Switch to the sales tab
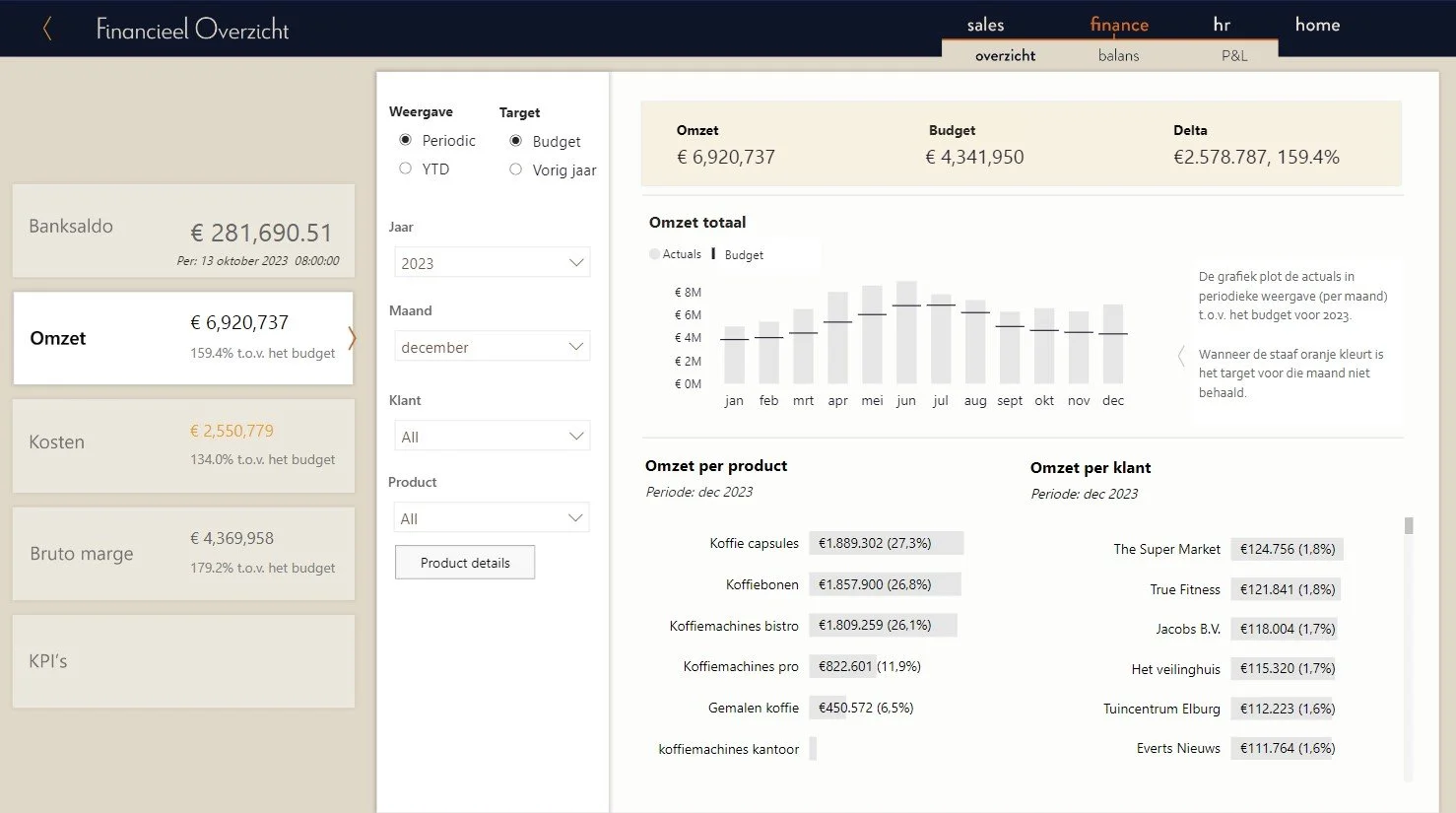This screenshot has width=1456, height=813. click(x=985, y=25)
